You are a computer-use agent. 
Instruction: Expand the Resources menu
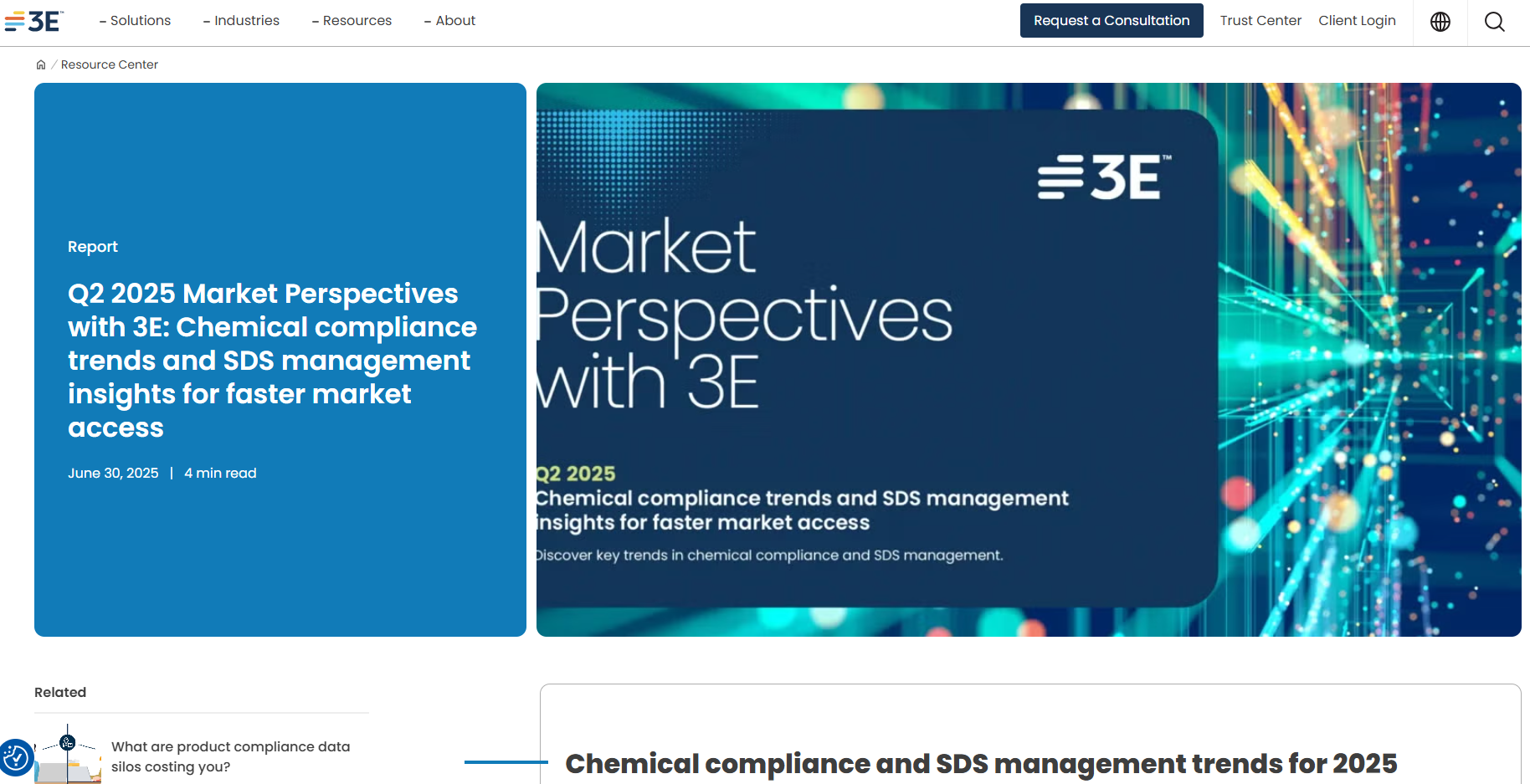tap(352, 21)
